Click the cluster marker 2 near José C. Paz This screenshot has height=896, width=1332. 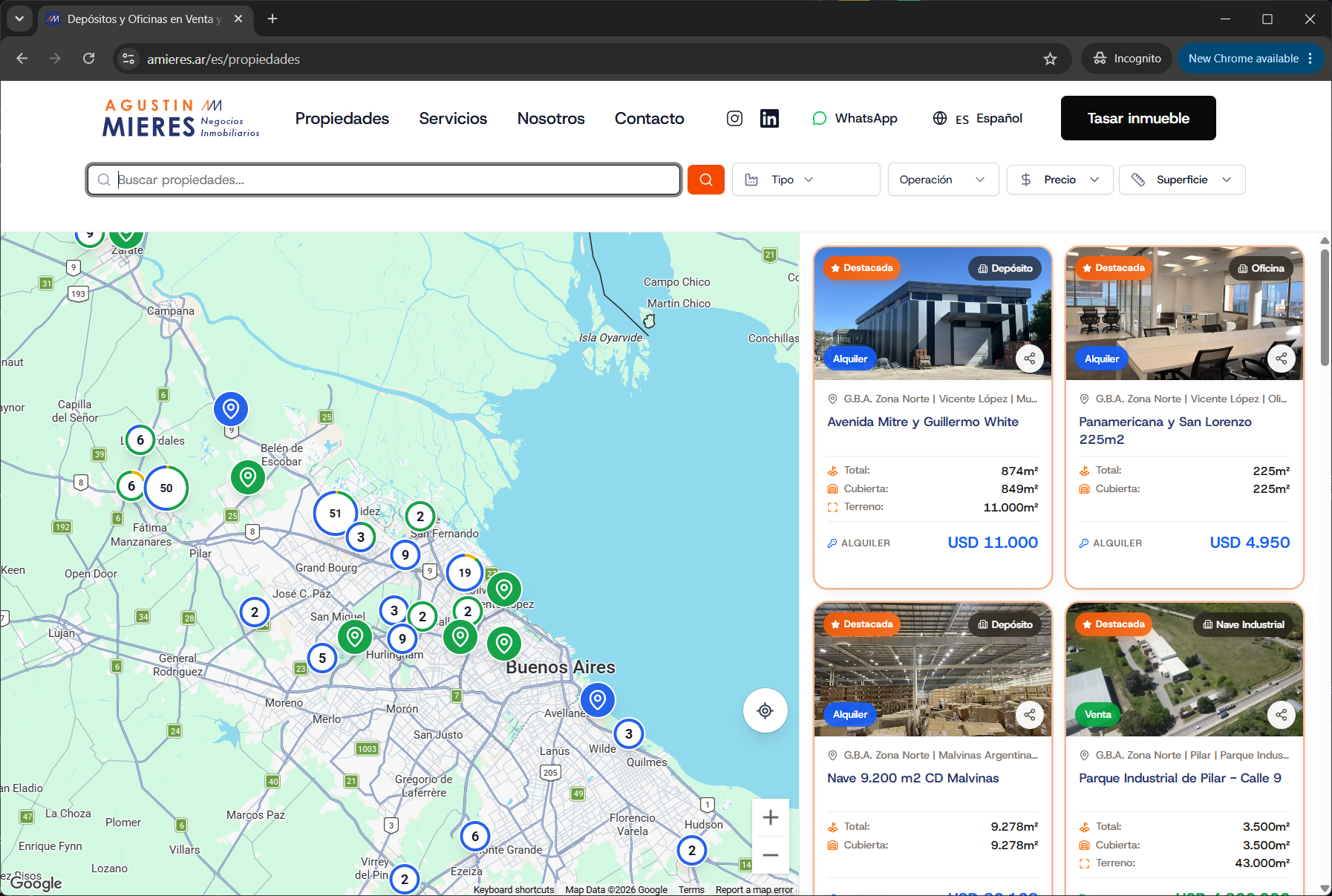click(x=255, y=612)
